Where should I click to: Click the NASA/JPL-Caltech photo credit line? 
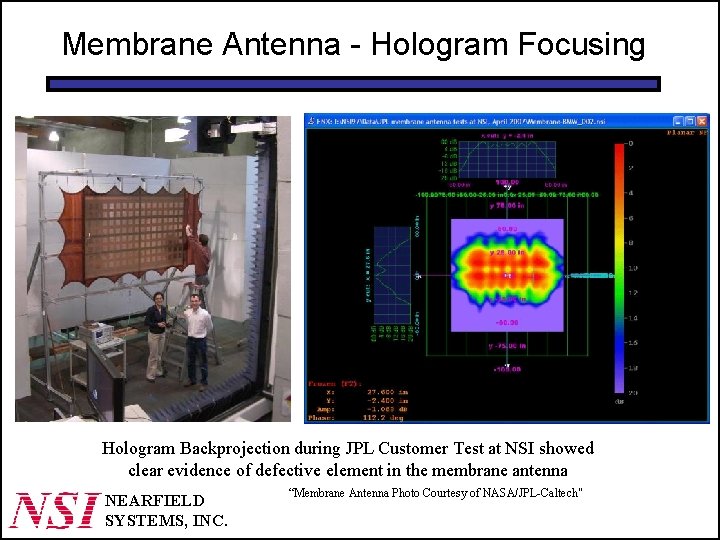(x=435, y=493)
